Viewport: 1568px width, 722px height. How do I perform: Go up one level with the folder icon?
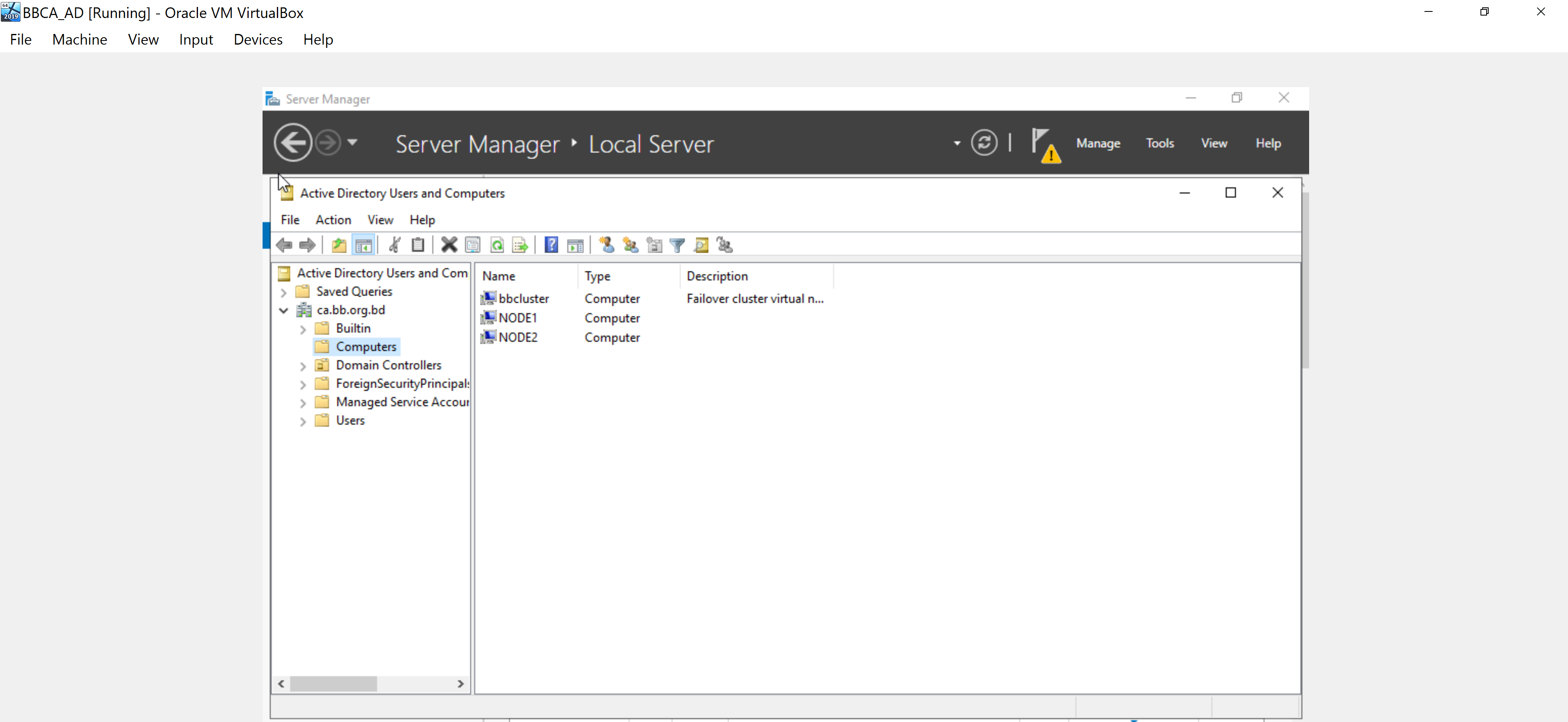click(339, 245)
